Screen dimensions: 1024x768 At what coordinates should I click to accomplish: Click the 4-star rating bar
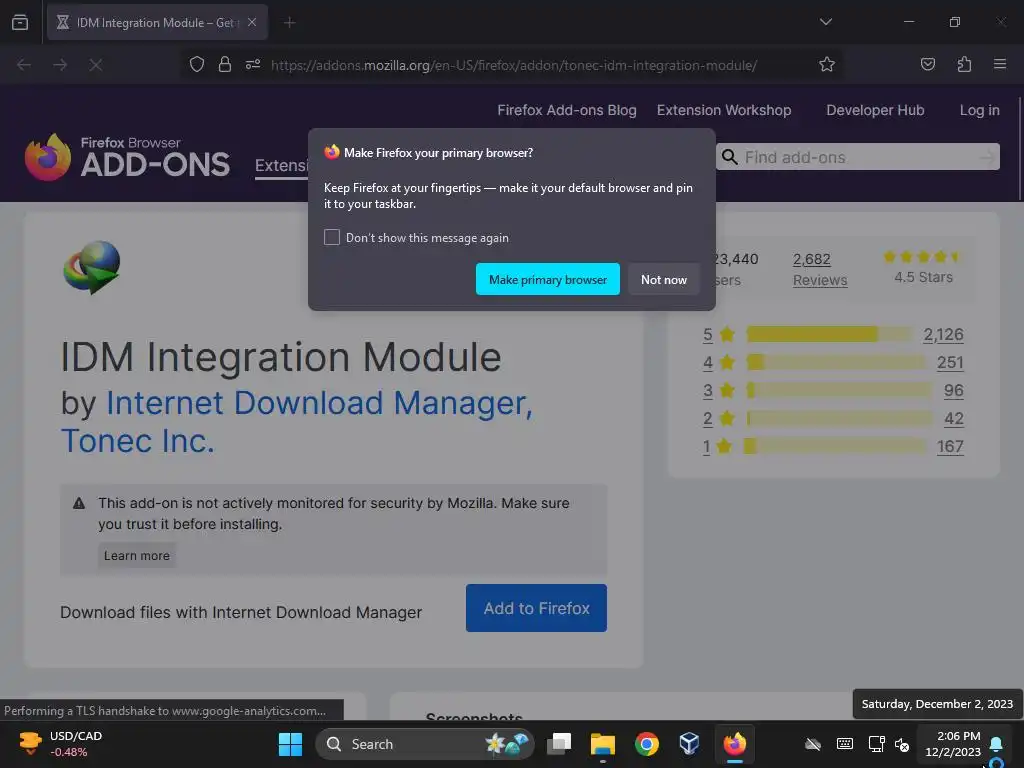(x=837, y=362)
